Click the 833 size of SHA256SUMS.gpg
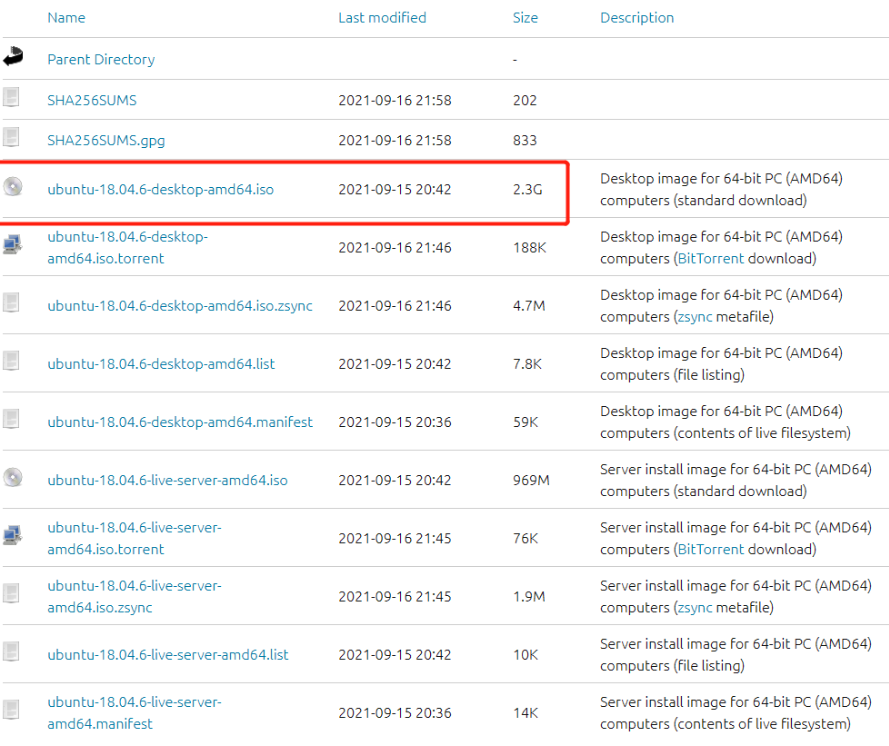889x746 pixels. tap(525, 141)
